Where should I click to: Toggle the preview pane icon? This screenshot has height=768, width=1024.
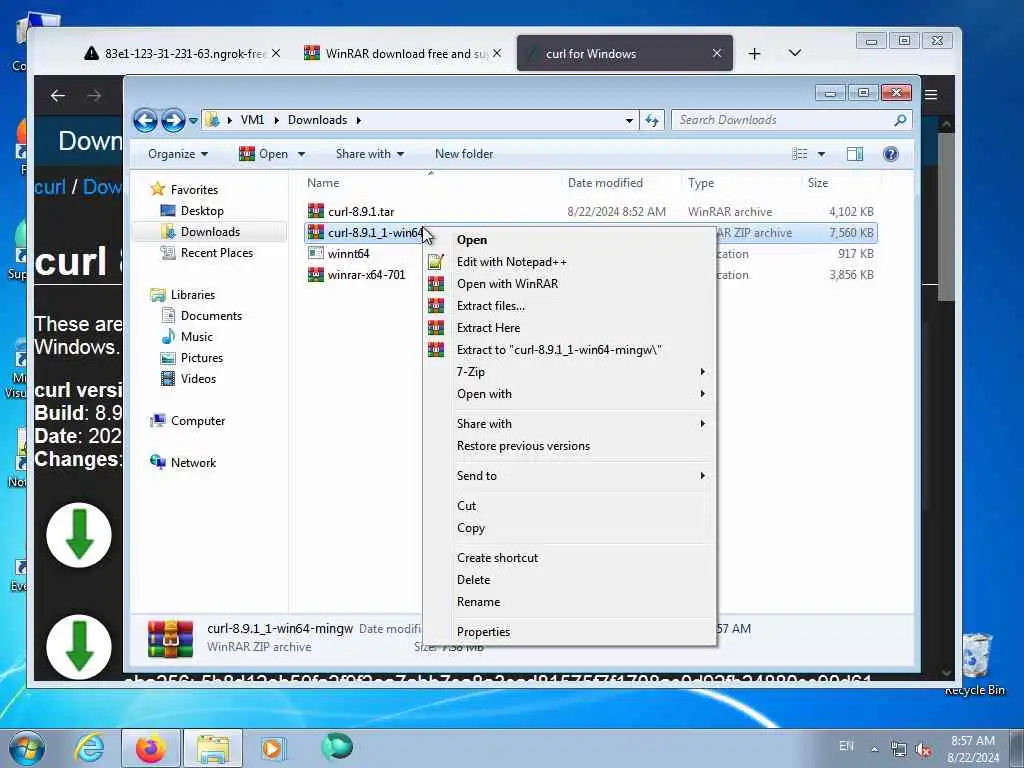point(854,154)
